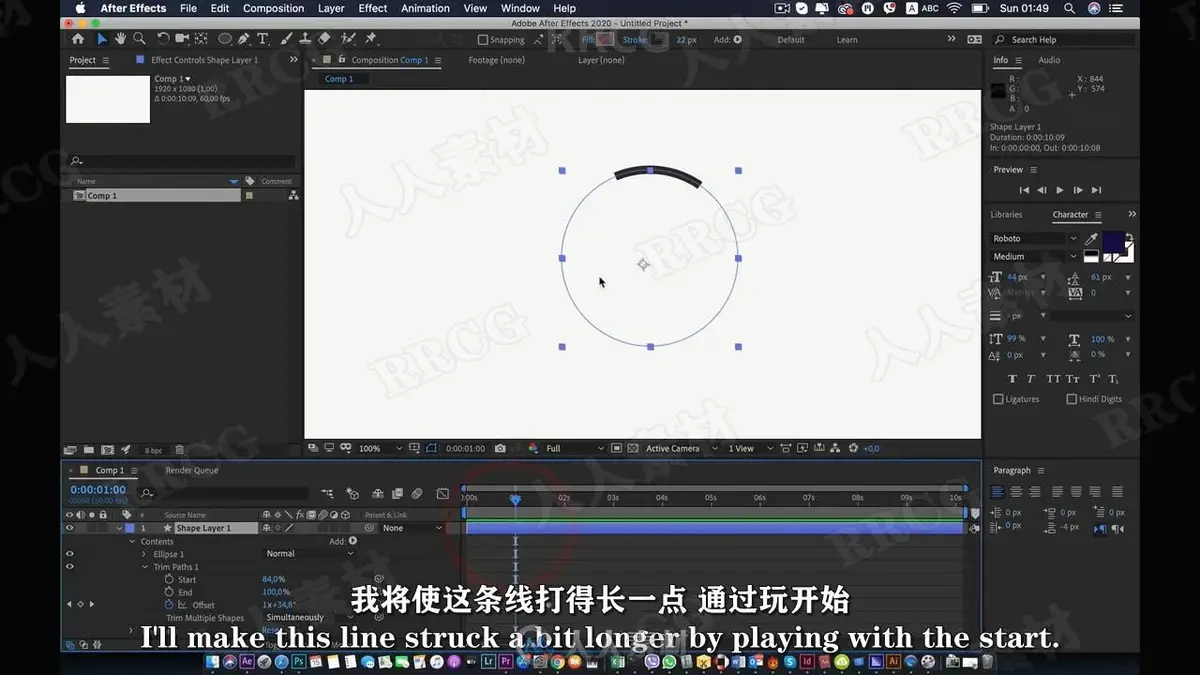Image resolution: width=1200 pixels, height=675 pixels.
Task: Apply Faux Bold style
Action: click(1012, 379)
